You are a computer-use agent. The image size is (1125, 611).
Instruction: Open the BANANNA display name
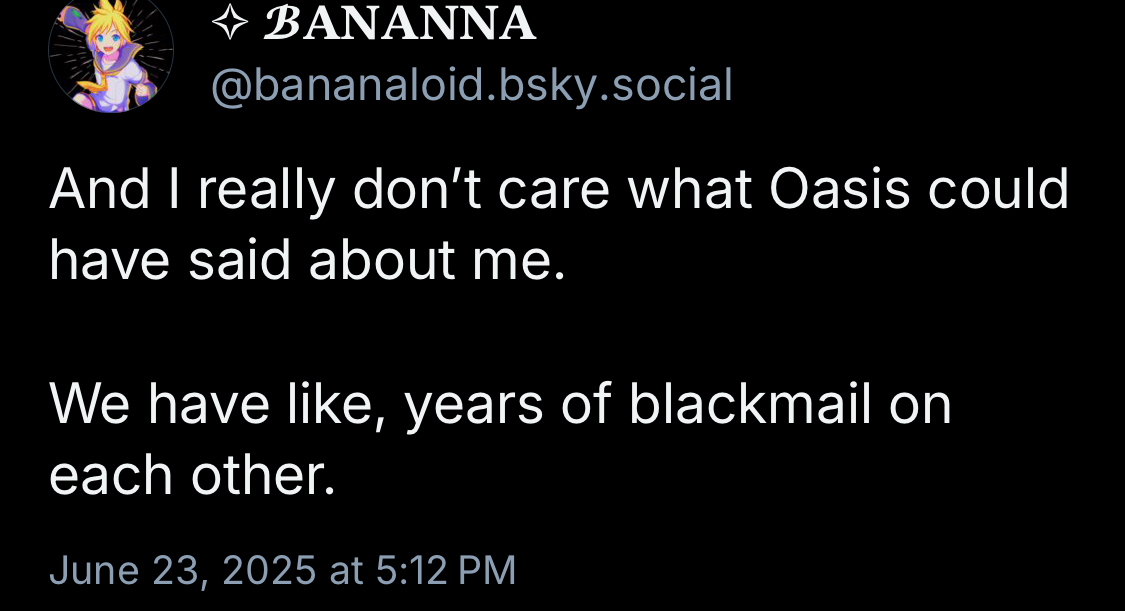point(398,24)
